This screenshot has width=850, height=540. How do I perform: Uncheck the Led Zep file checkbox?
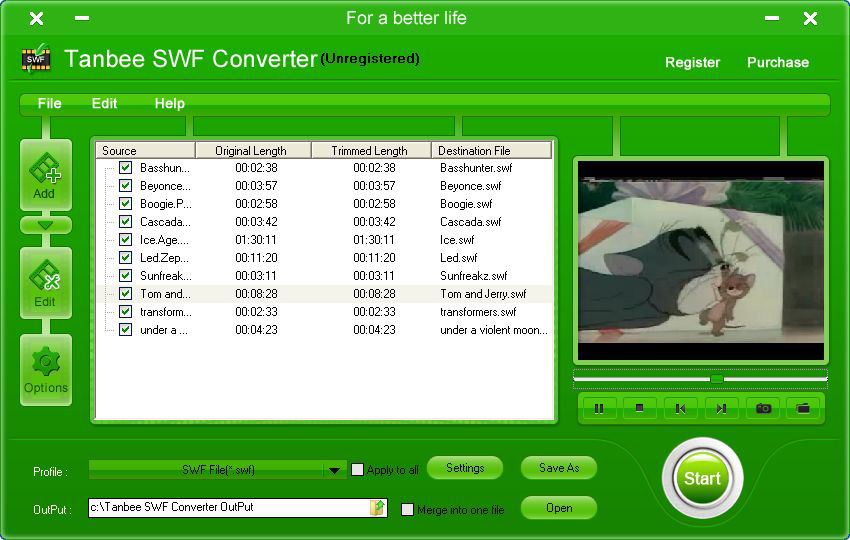(x=125, y=257)
